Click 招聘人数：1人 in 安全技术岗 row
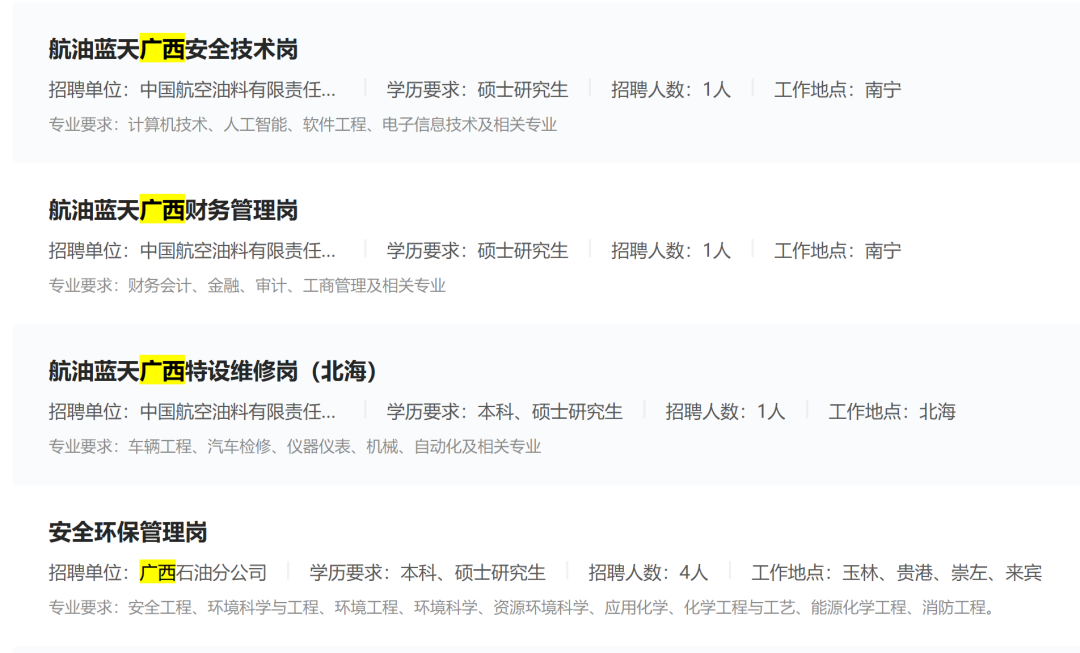1080x653 pixels. (671, 90)
